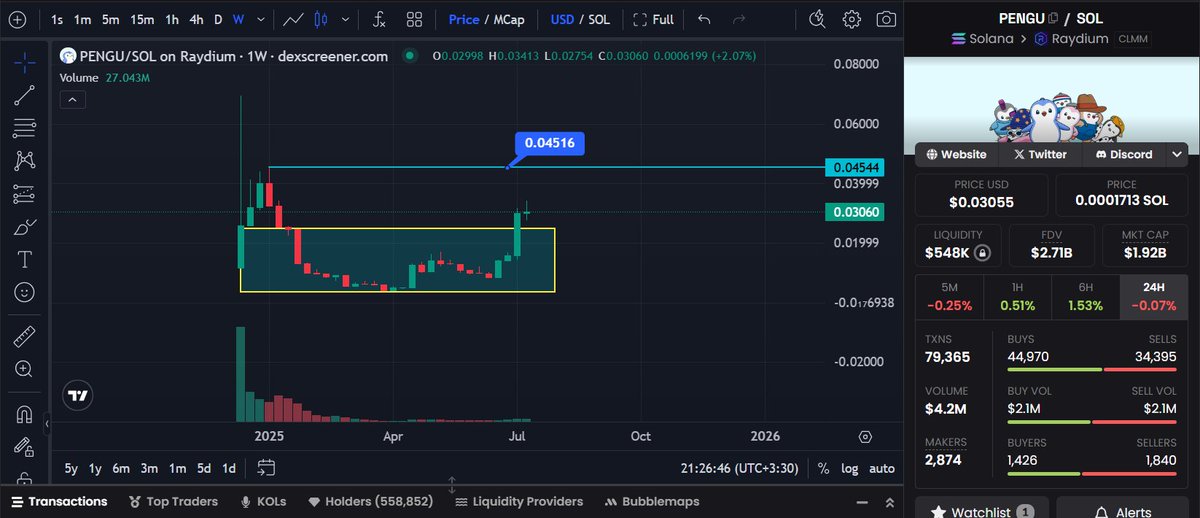The width and height of the screenshot is (1200, 518).
Task: Select the 5M price change tab
Action: (949, 296)
